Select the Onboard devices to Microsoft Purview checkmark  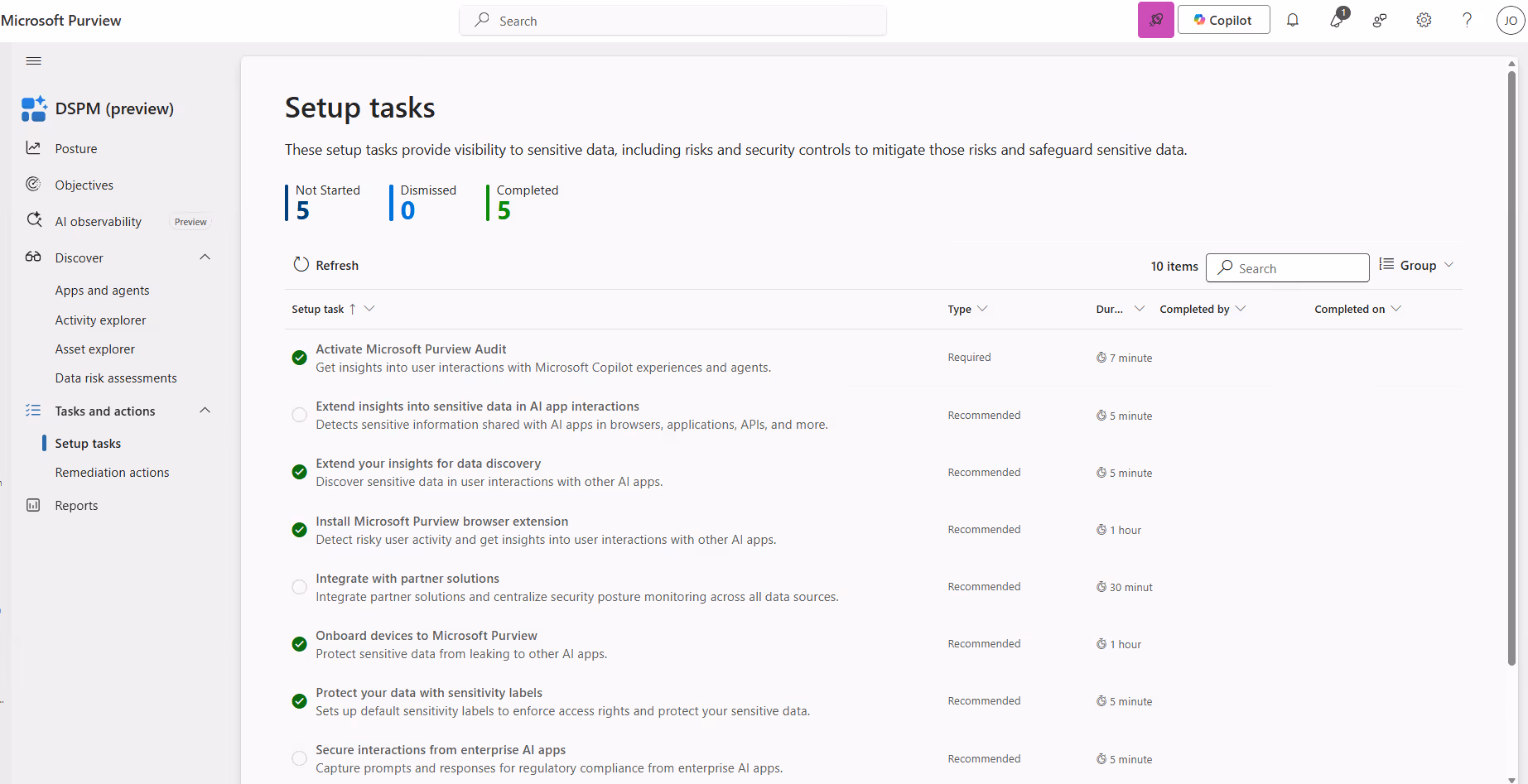coord(300,644)
